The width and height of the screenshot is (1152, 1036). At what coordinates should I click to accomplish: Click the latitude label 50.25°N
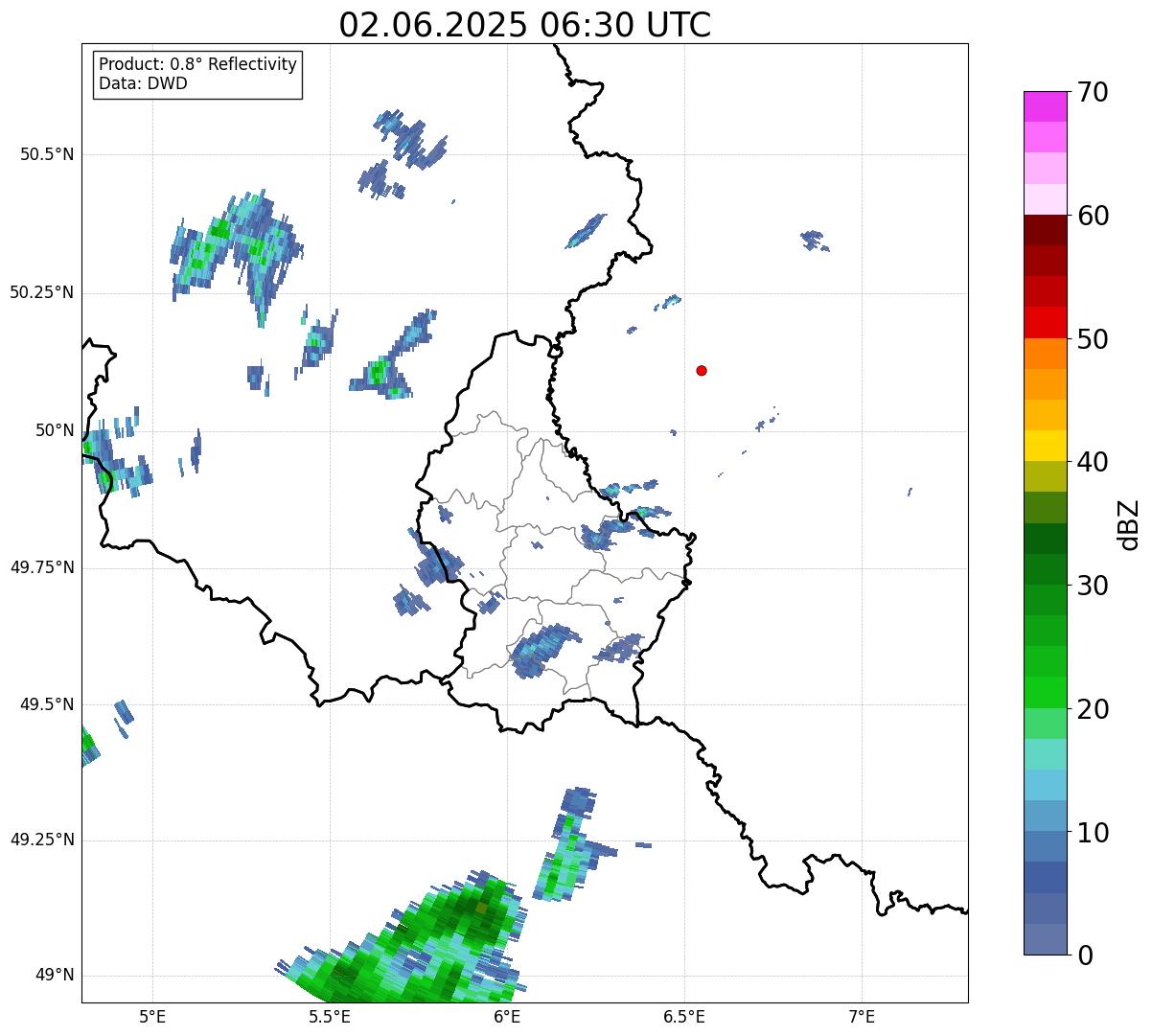click(x=41, y=292)
